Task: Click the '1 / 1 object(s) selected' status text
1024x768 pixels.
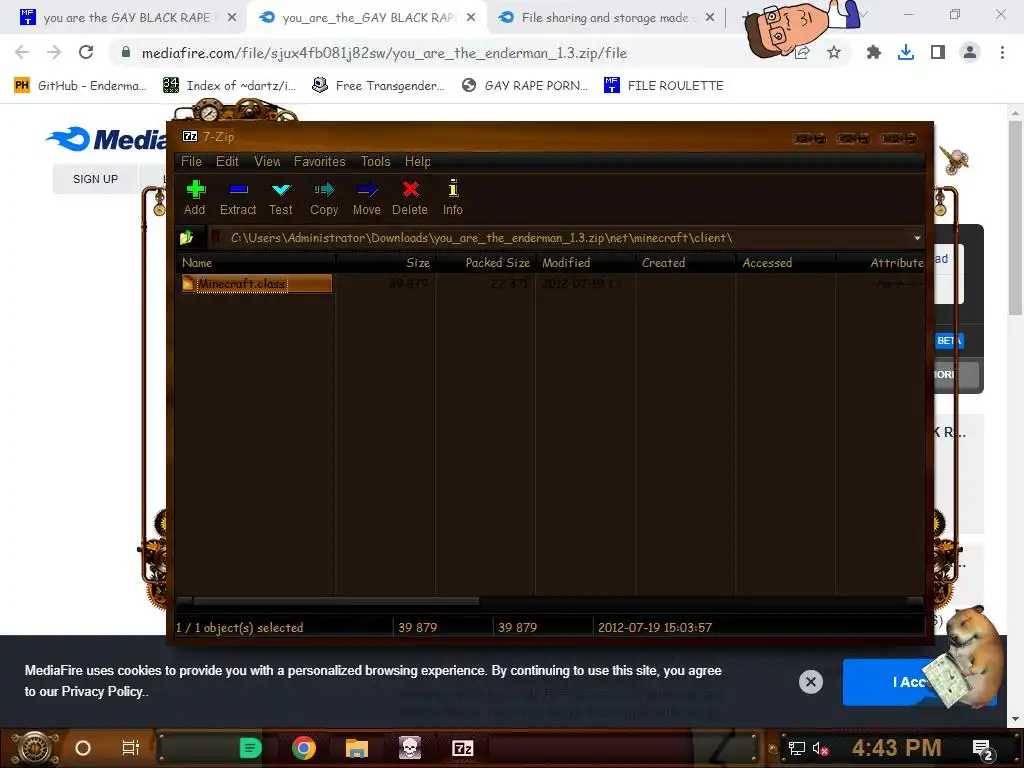Action: pyautogui.click(x=240, y=628)
